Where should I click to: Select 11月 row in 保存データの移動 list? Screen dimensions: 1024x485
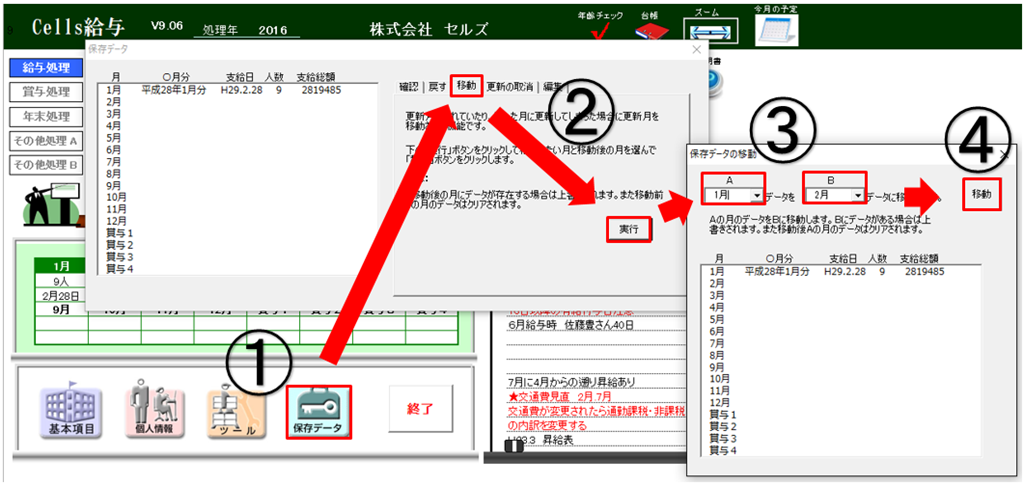click(x=840, y=390)
